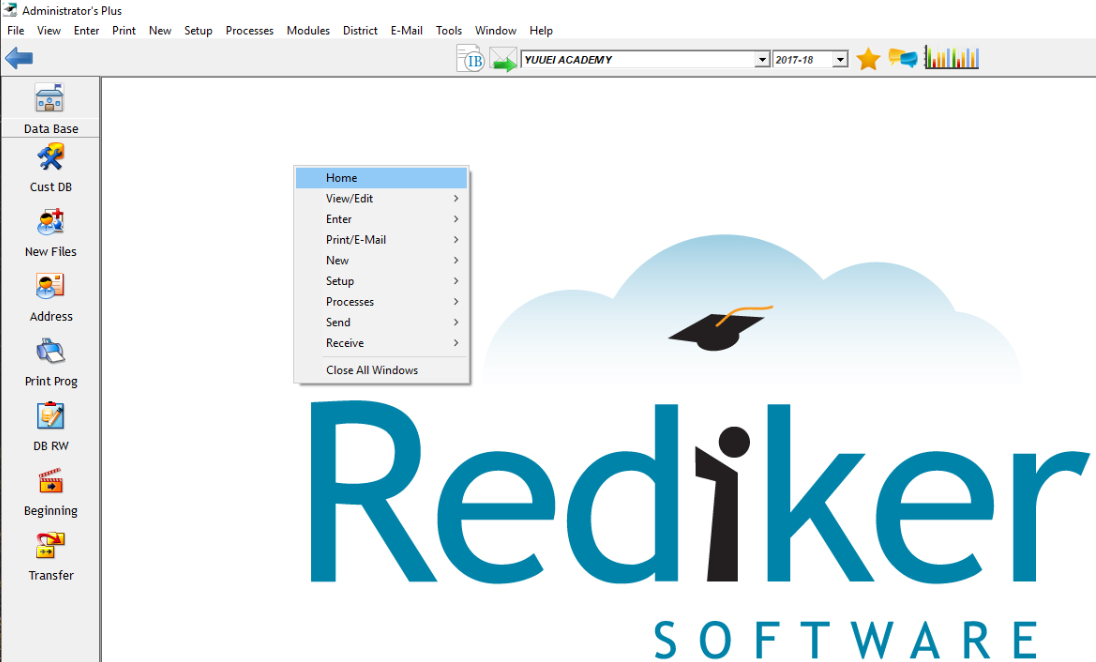Select Home in the context menu
This screenshot has height=662, width=1096.
click(x=382, y=178)
